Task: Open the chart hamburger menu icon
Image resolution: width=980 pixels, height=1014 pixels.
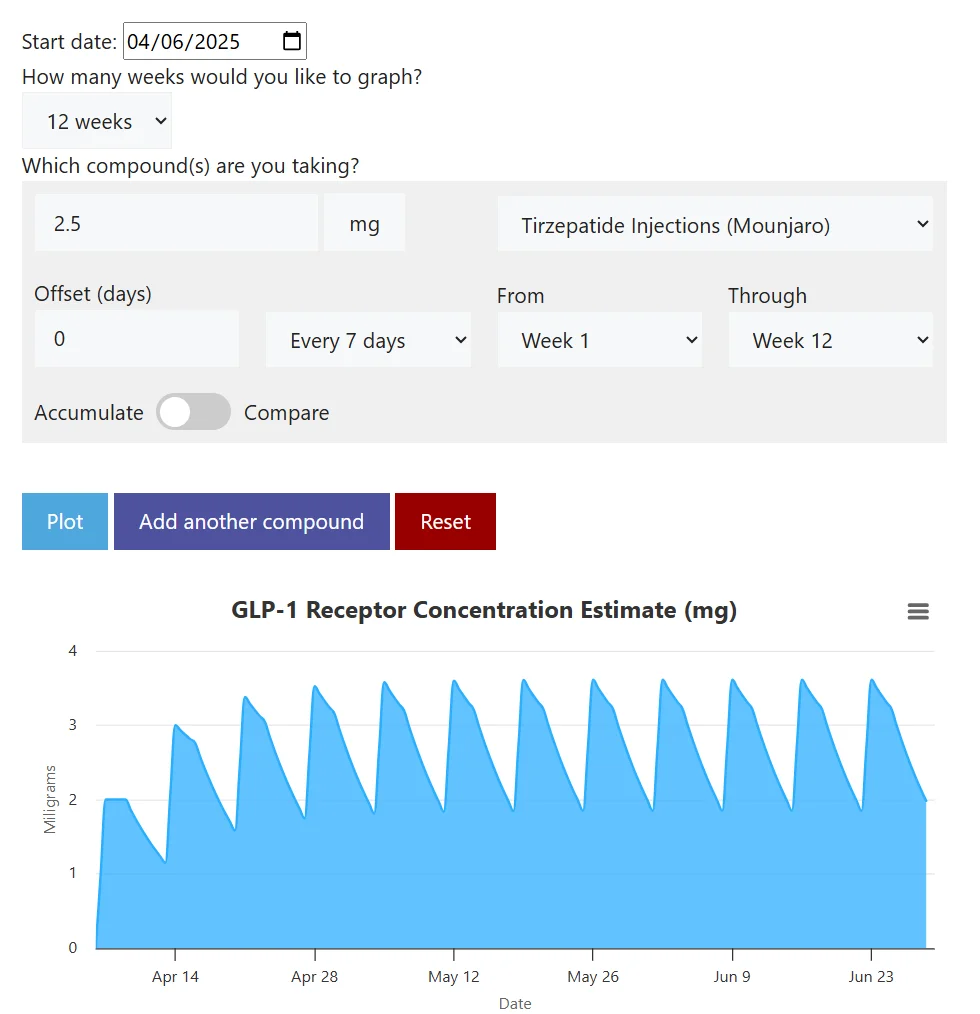Action: coord(918,611)
